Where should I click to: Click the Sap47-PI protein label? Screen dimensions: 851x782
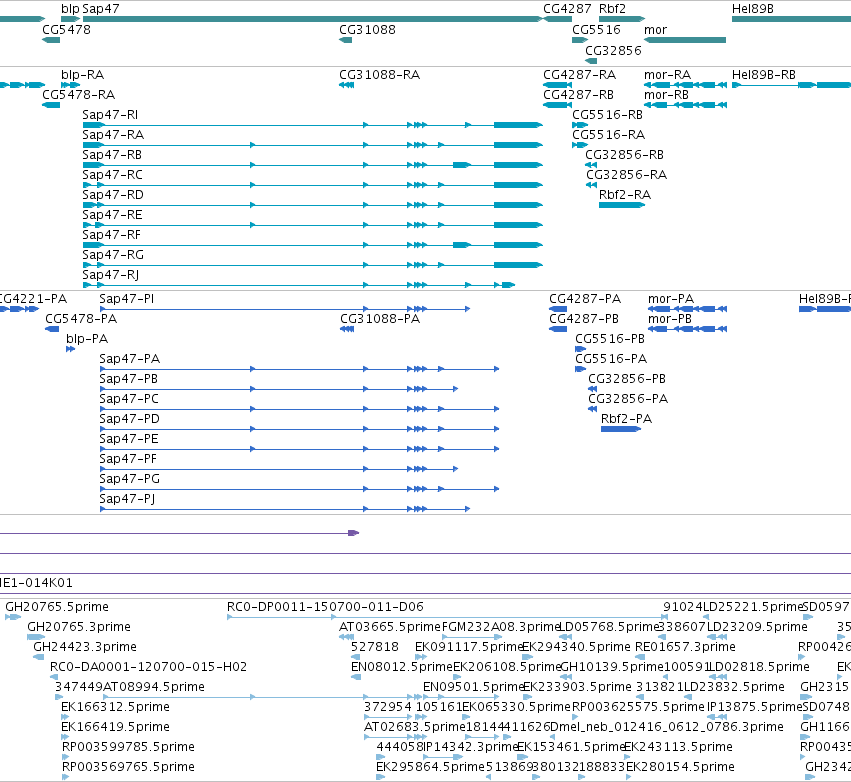126,299
